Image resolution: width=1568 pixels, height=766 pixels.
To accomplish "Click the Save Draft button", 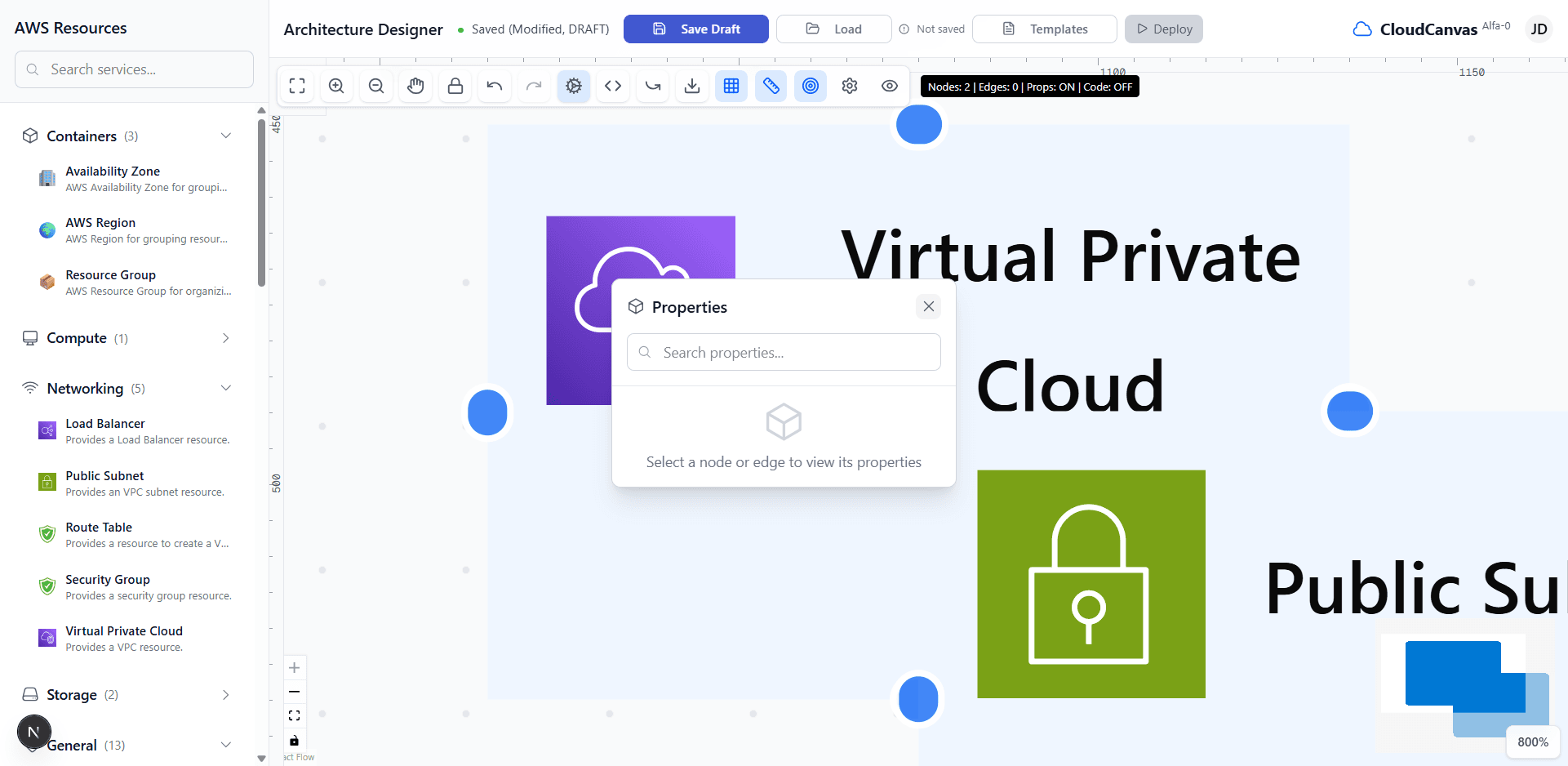I will [x=695, y=29].
